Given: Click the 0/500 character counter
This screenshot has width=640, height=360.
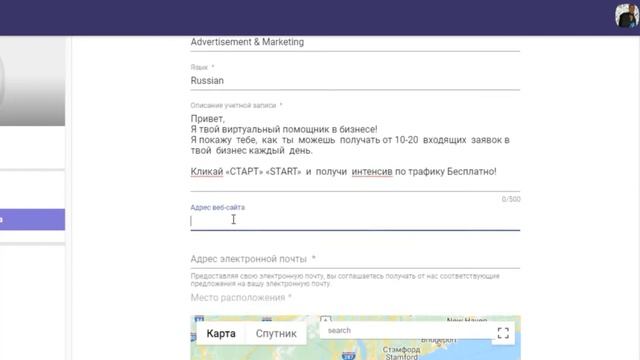Looking at the screenshot, I should (511, 199).
